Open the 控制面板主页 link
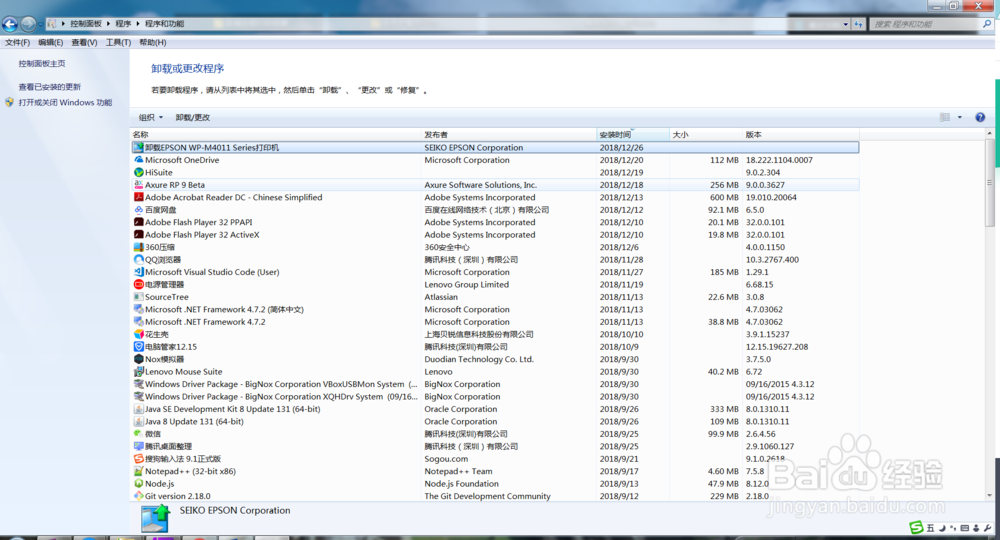Screen dimensions: 1000x540 42,64
